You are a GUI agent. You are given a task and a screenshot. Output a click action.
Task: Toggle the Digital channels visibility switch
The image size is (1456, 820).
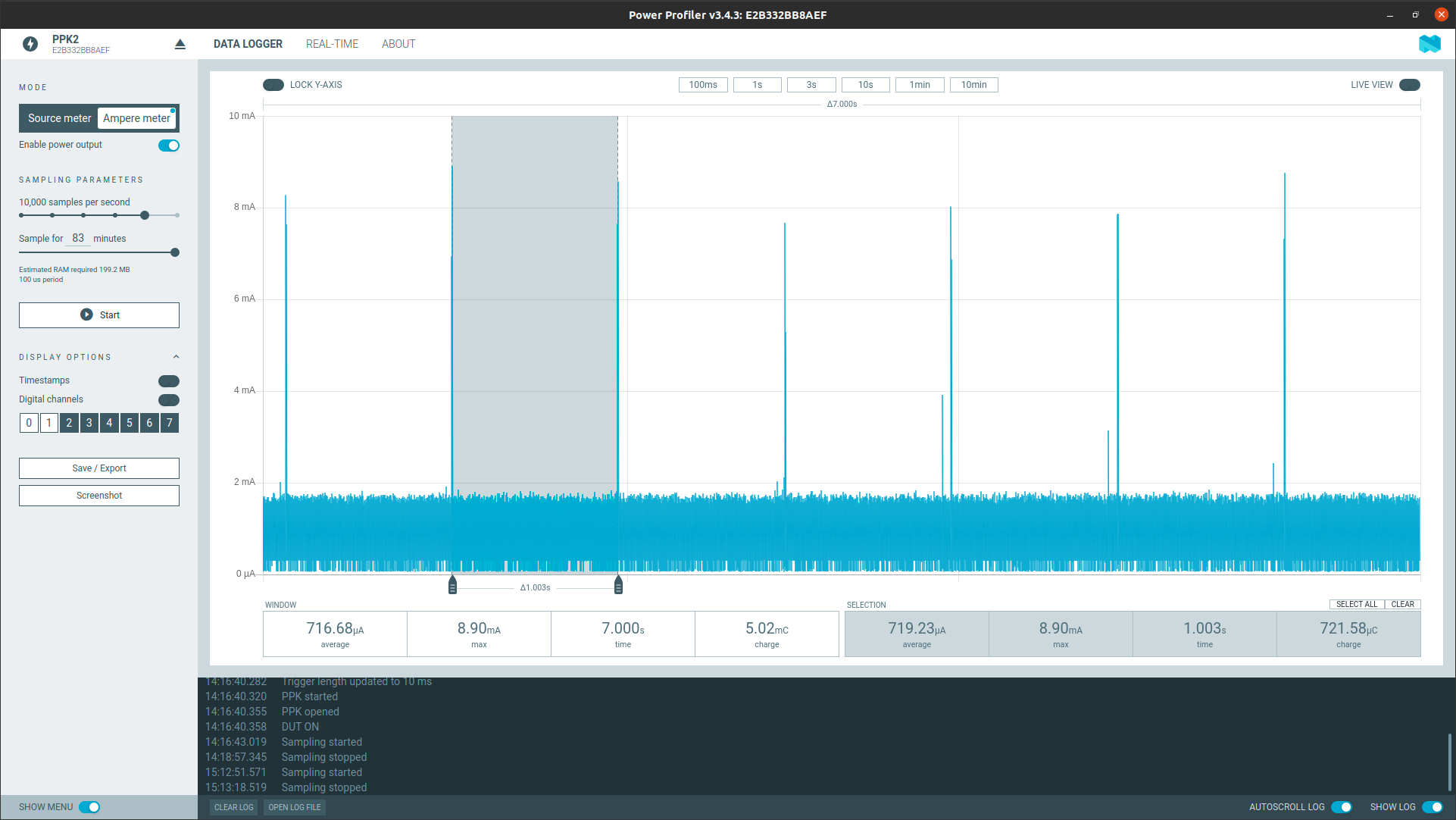pos(168,399)
